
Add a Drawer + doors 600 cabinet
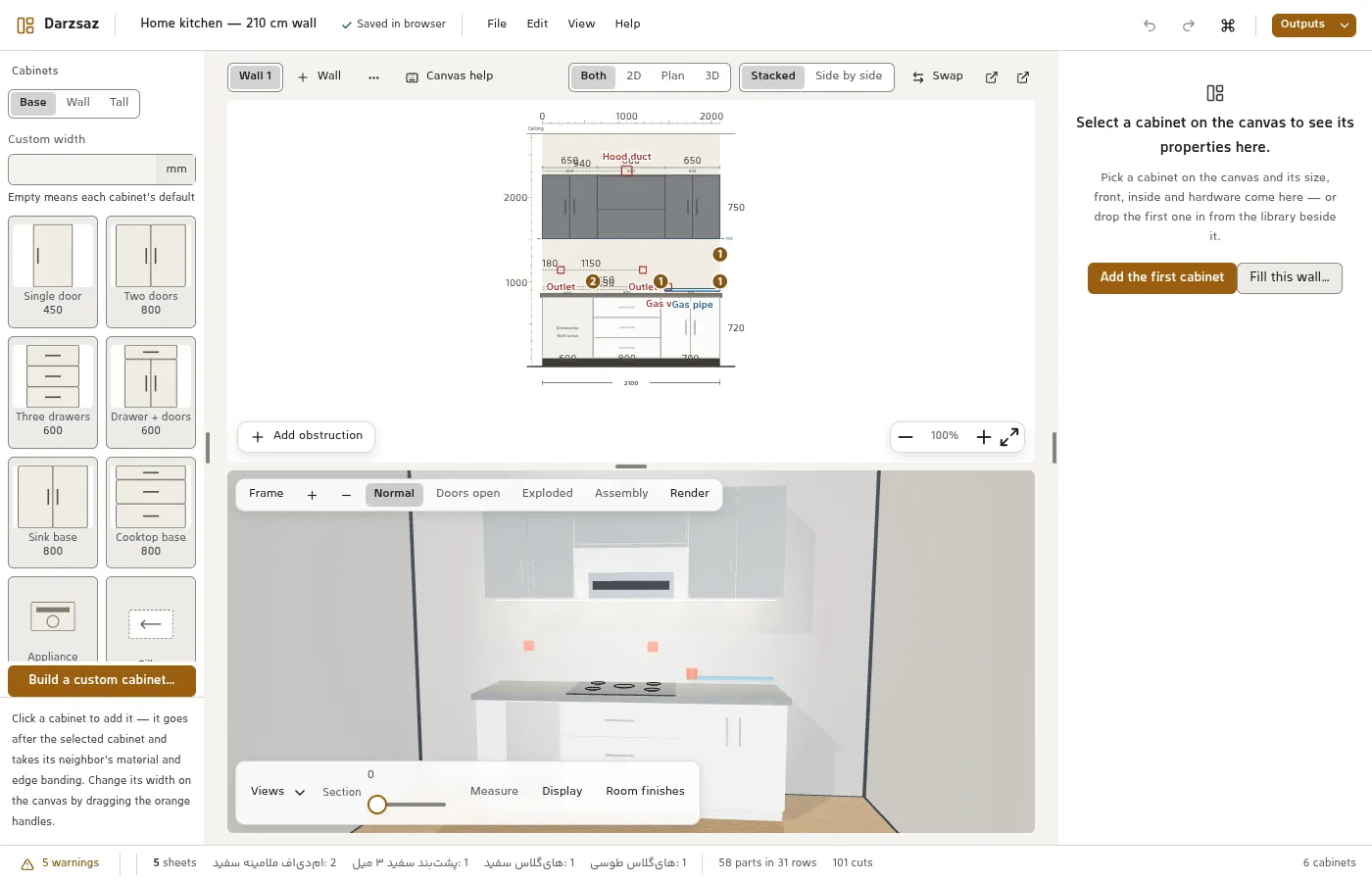pyautogui.click(x=151, y=392)
